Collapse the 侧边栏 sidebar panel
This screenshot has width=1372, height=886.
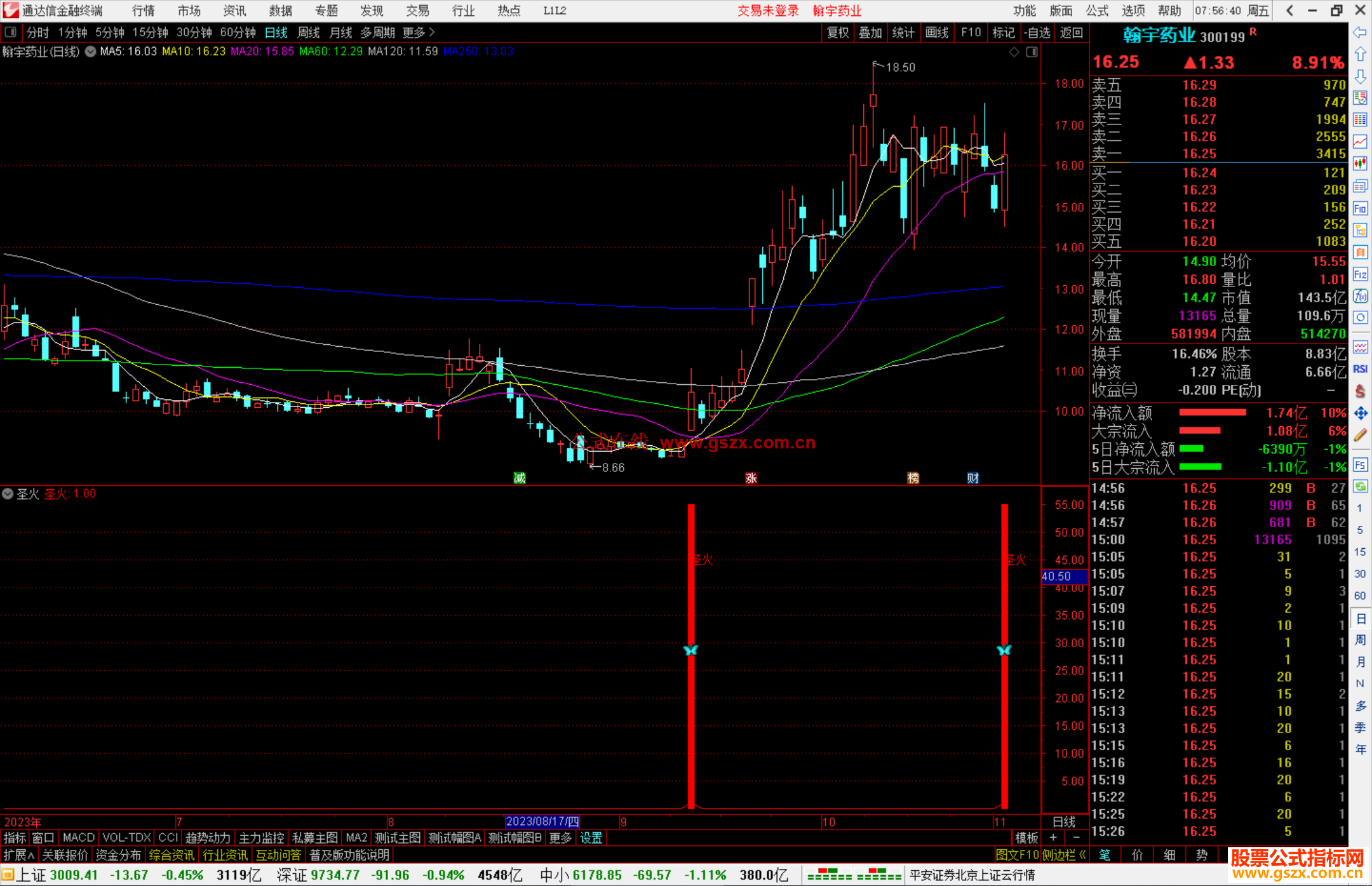point(1064,855)
